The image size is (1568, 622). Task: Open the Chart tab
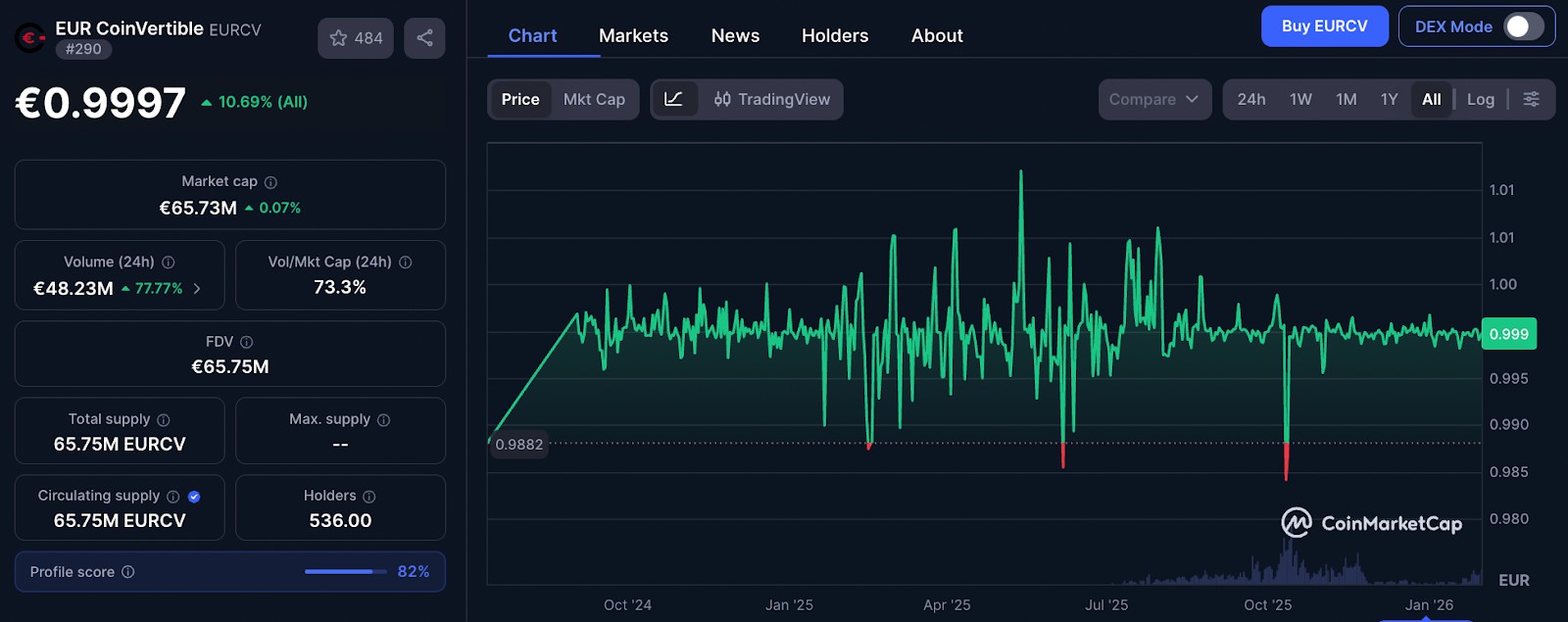coord(532,35)
